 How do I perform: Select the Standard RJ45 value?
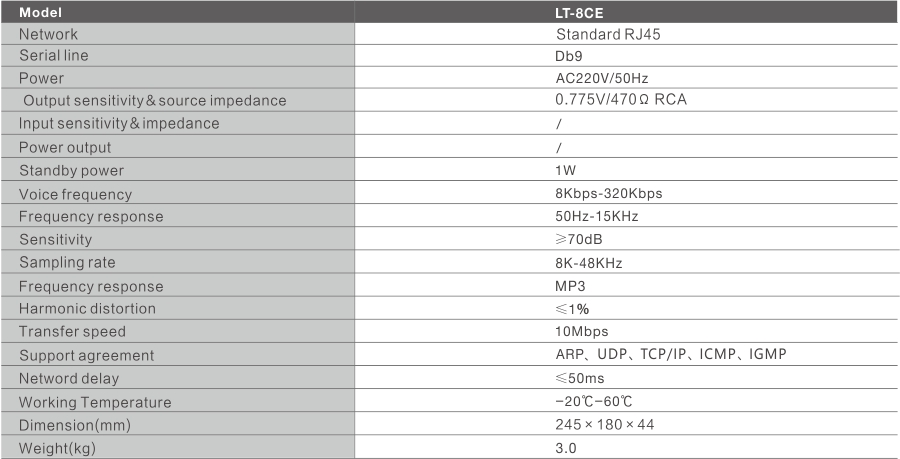click(608, 34)
